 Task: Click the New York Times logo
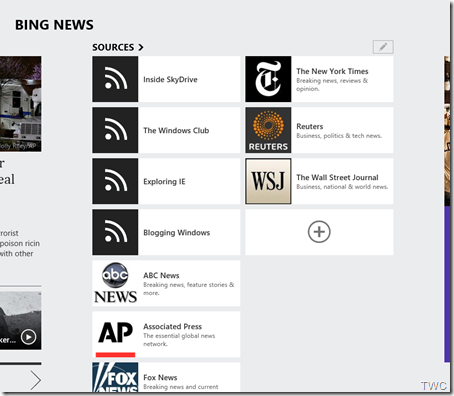pos(268,79)
